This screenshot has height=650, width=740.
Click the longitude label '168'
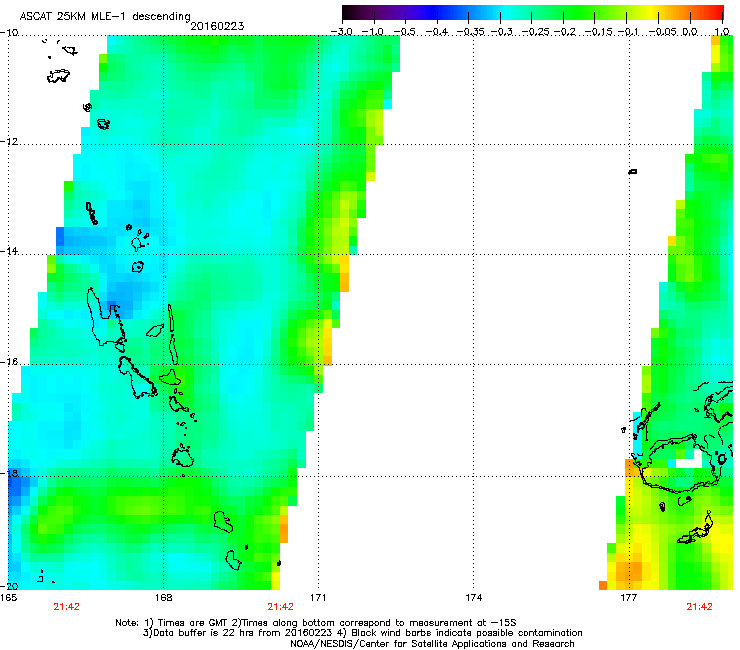coord(163,598)
